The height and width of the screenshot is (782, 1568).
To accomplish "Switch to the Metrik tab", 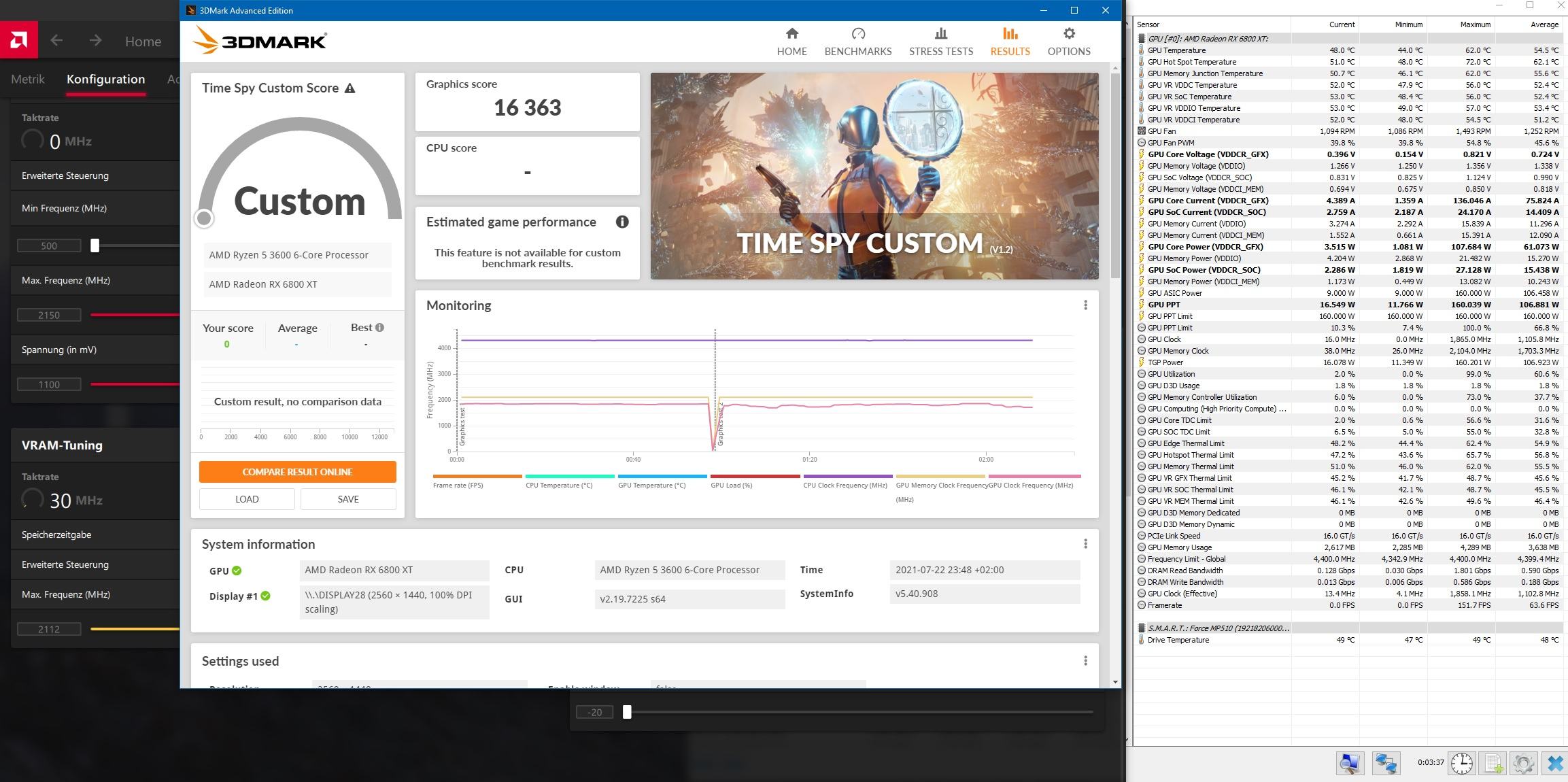I will 28,79.
